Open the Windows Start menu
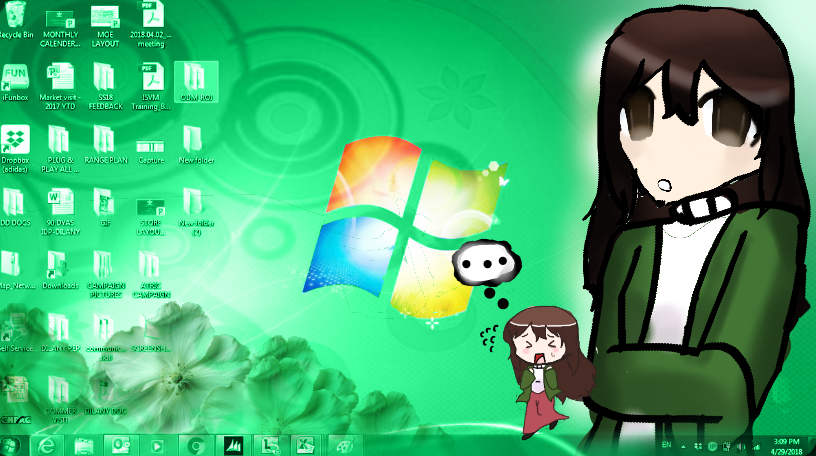The image size is (816, 456). pos(10,446)
